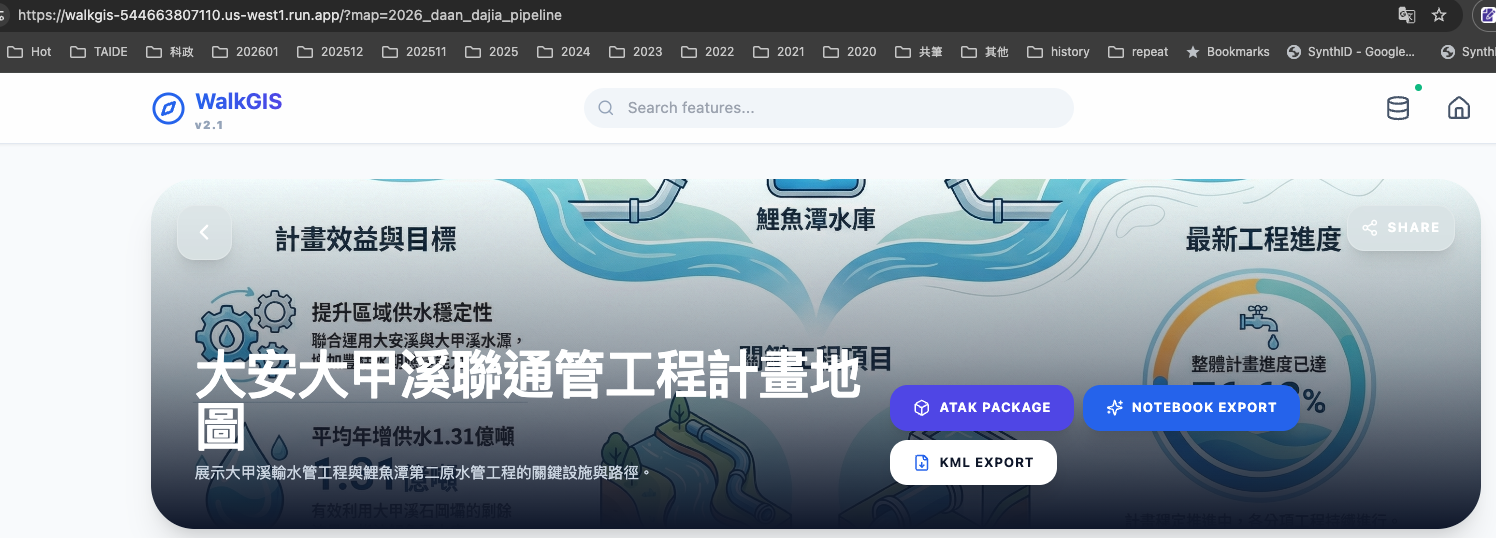This screenshot has width=1496, height=538.
Task: Open the 2025 bookmarks folder
Action: [x=492, y=51]
